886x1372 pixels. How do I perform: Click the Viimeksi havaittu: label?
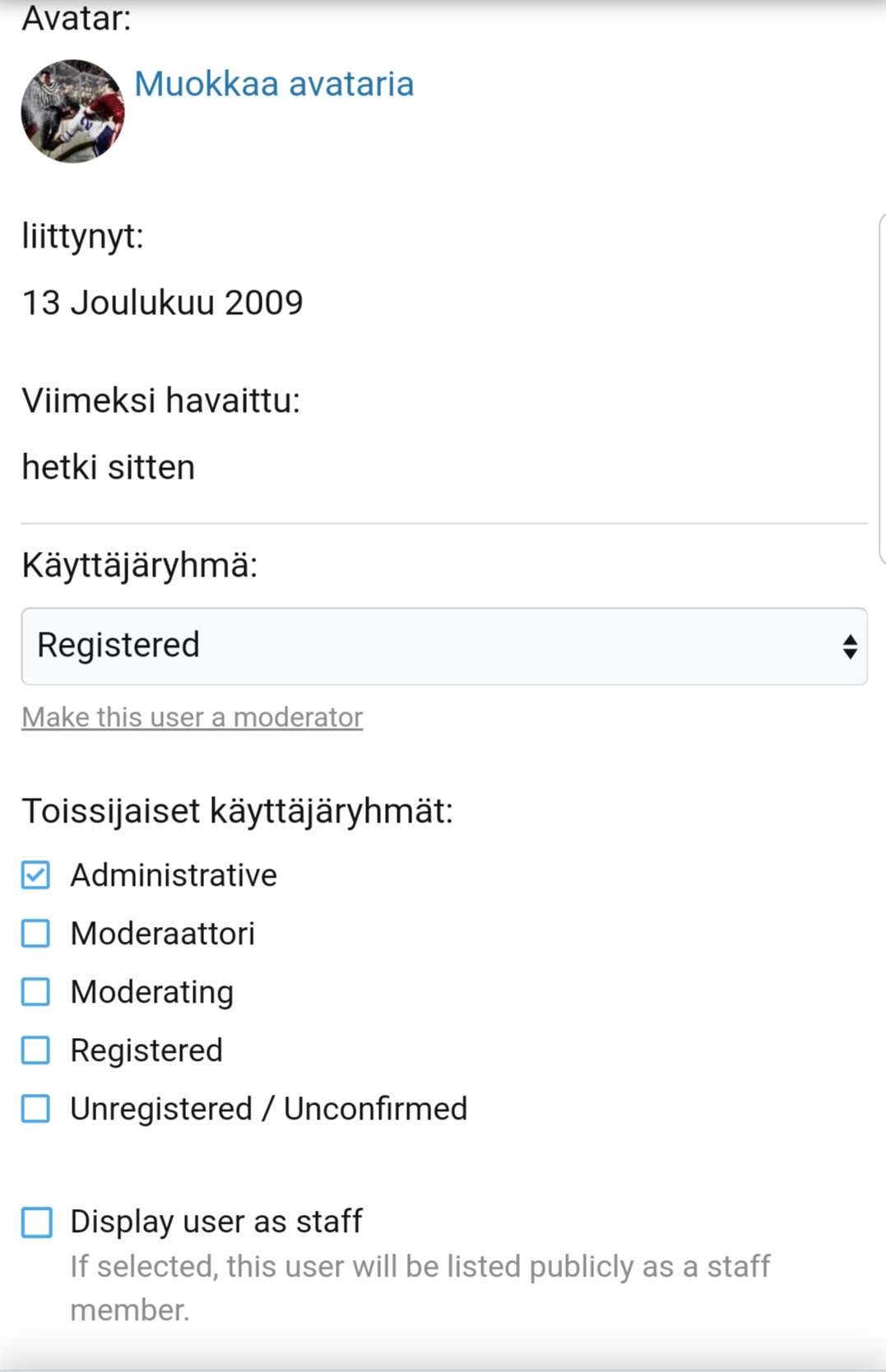160,401
